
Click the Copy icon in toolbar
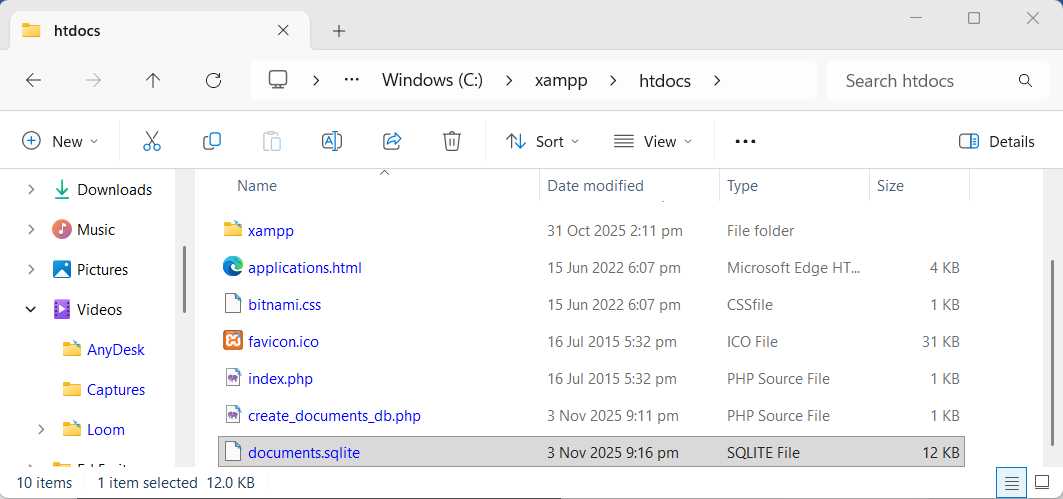click(212, 141)
